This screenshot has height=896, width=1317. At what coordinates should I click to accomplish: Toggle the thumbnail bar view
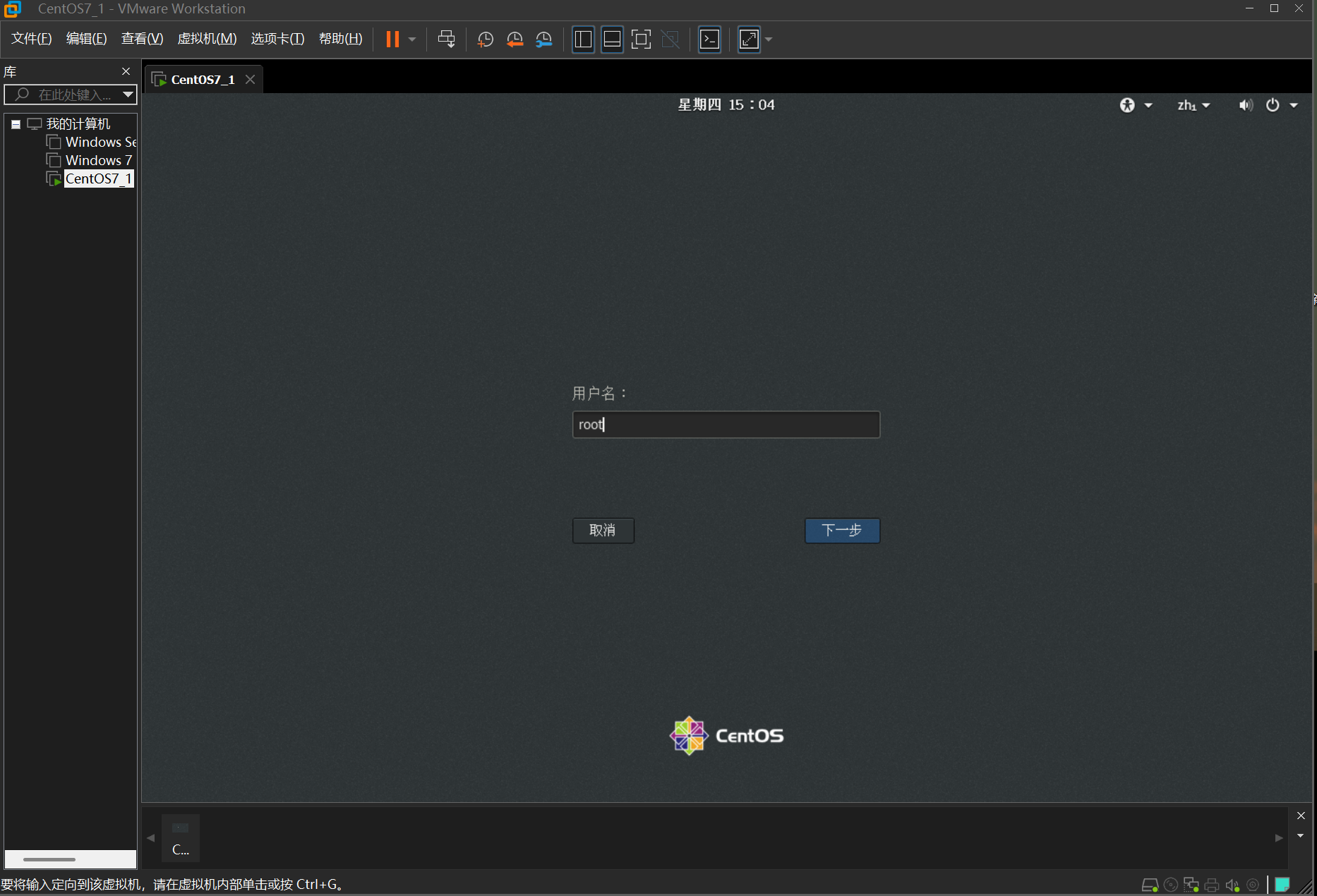pos(612,39)
